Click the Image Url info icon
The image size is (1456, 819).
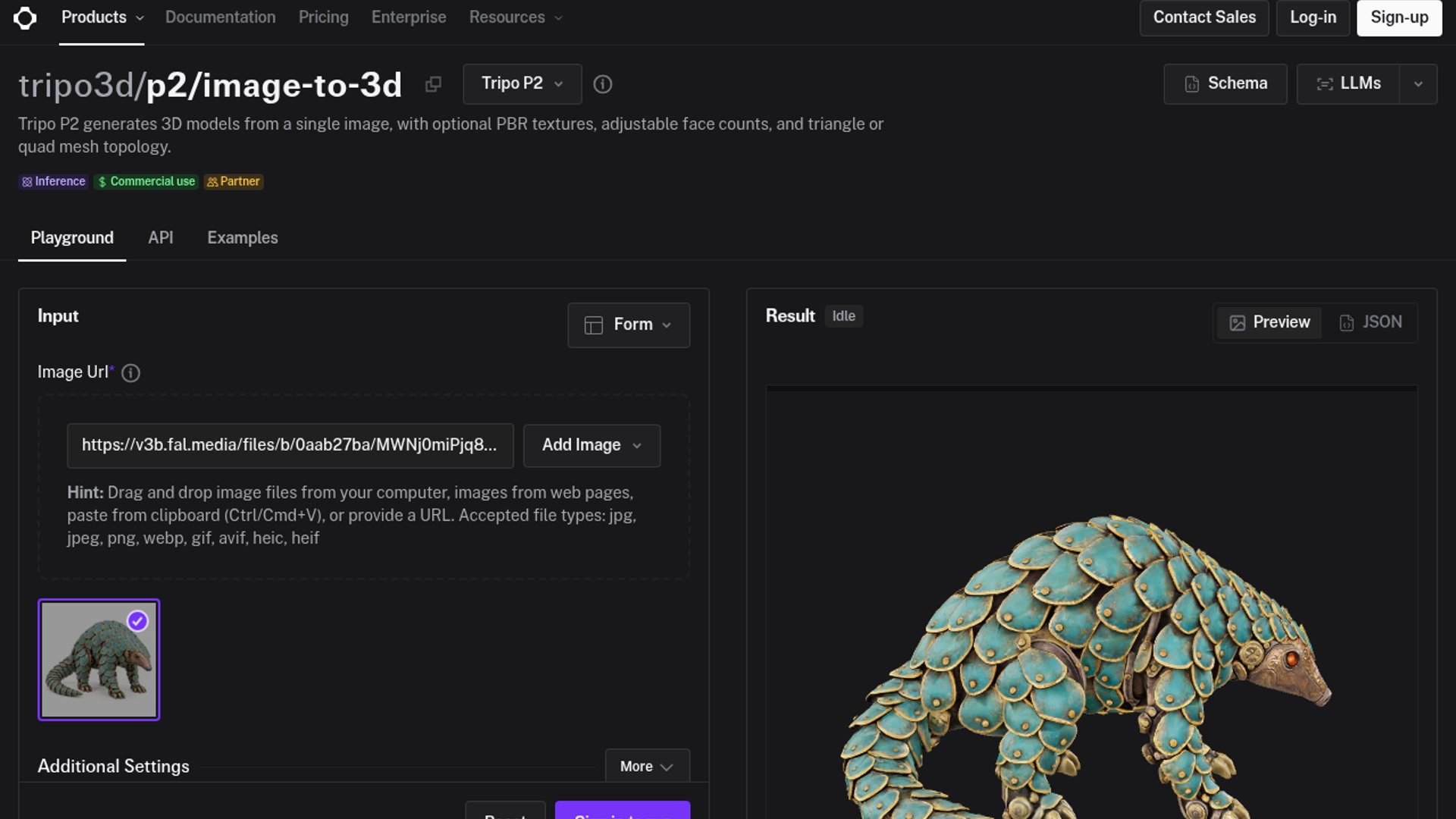131,373
